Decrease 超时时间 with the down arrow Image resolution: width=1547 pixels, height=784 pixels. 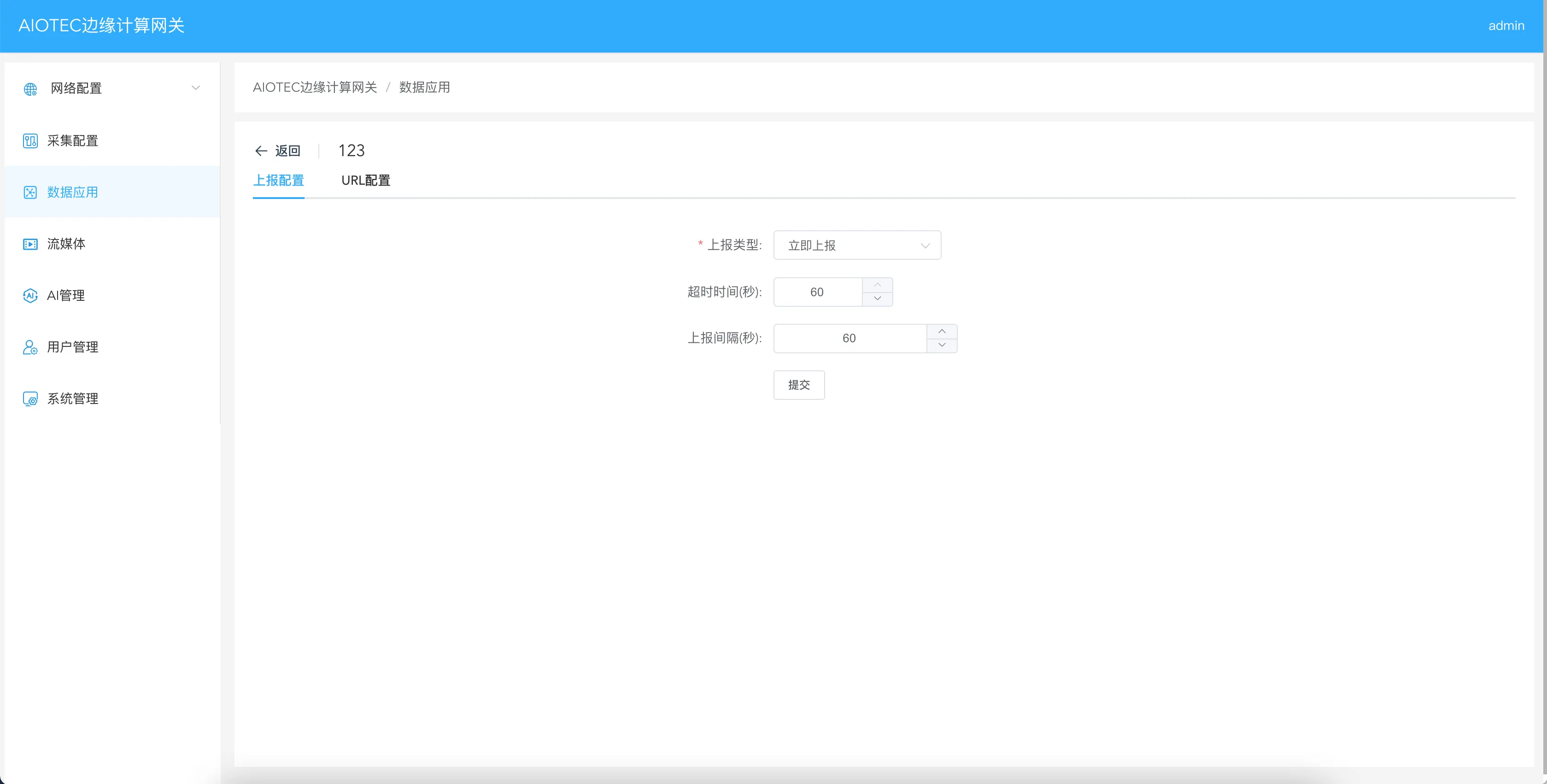[878, 298]
